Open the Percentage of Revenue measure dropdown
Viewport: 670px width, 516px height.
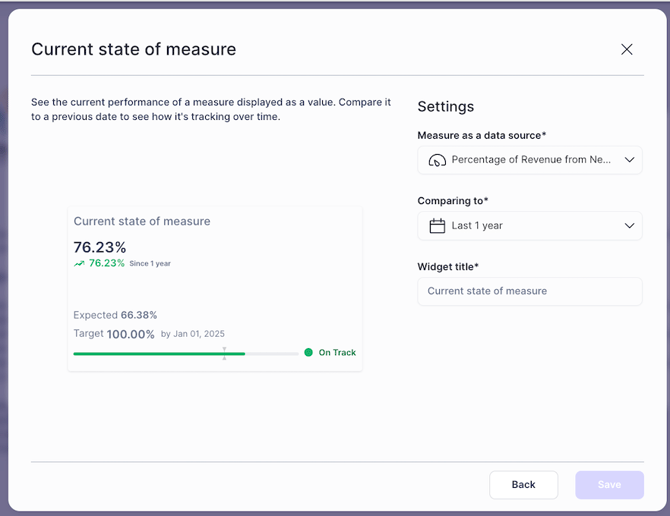click(530, 160)
